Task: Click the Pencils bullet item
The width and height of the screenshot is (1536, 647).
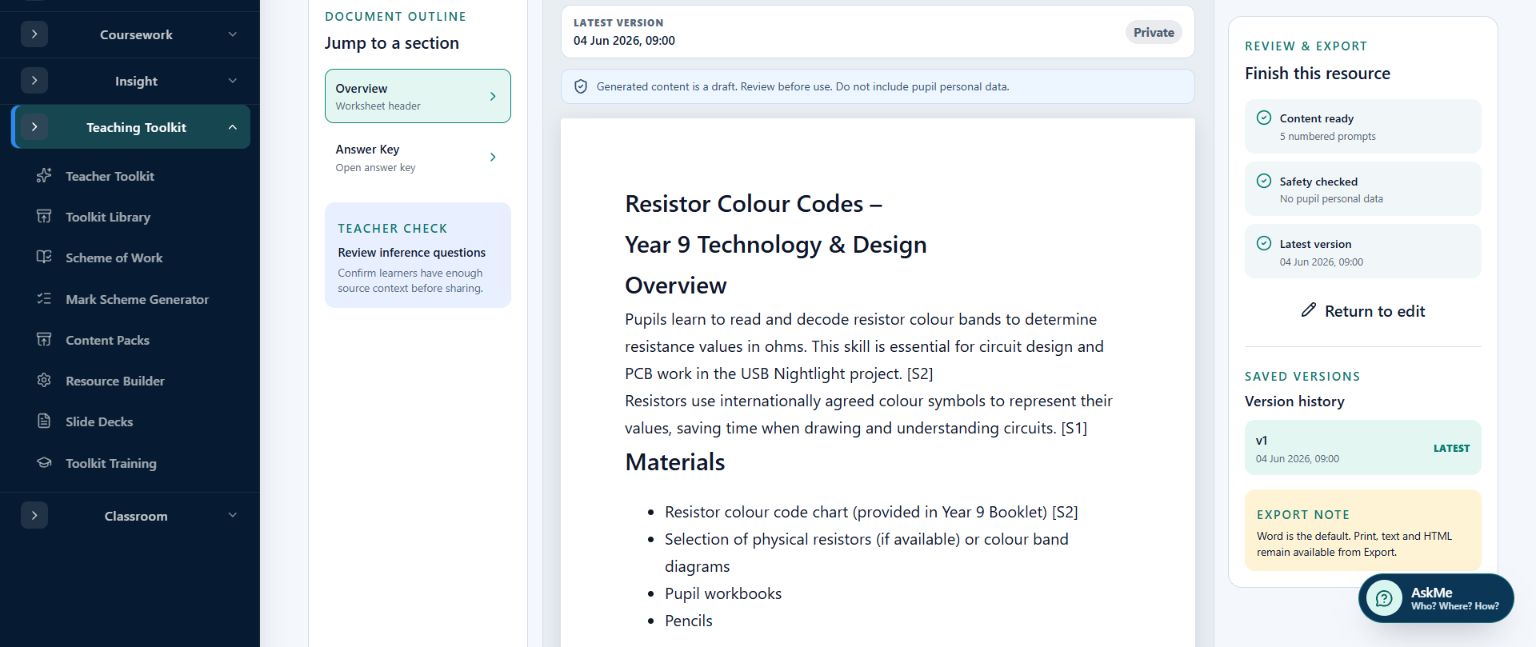Action: point(689,620)
